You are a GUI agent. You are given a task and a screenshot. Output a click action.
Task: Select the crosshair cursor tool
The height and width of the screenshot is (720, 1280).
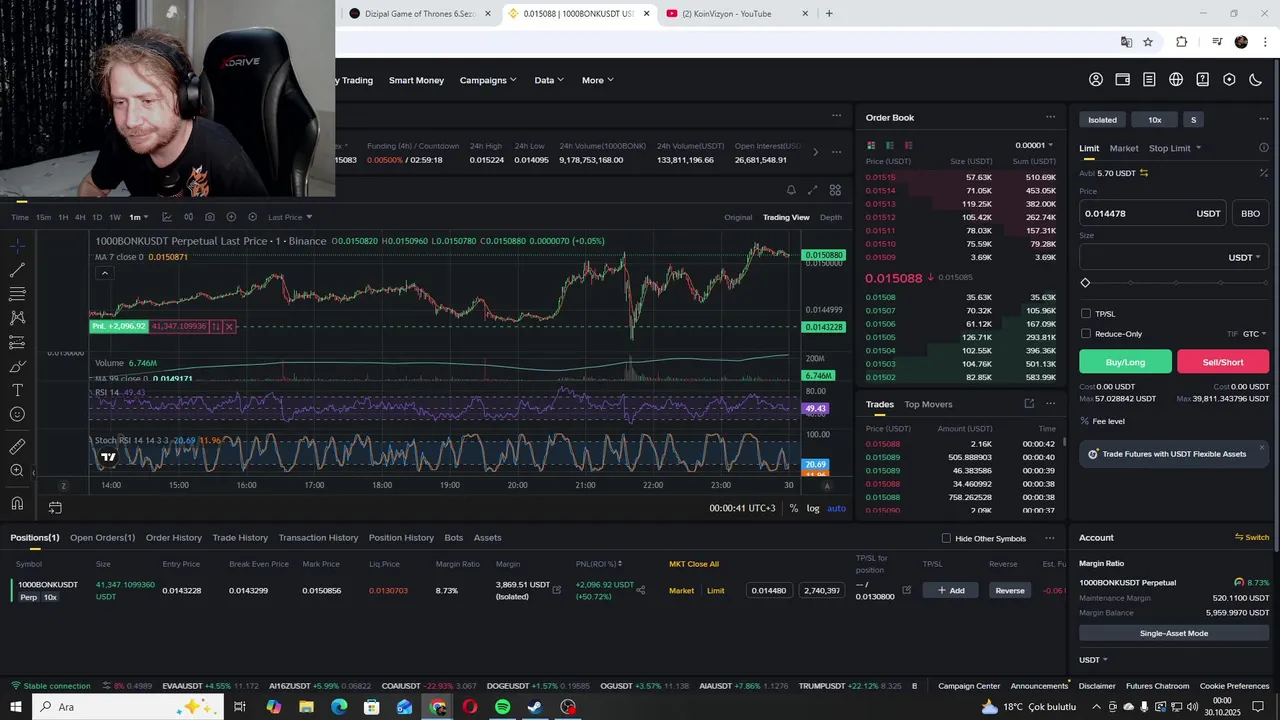[17, 245]
